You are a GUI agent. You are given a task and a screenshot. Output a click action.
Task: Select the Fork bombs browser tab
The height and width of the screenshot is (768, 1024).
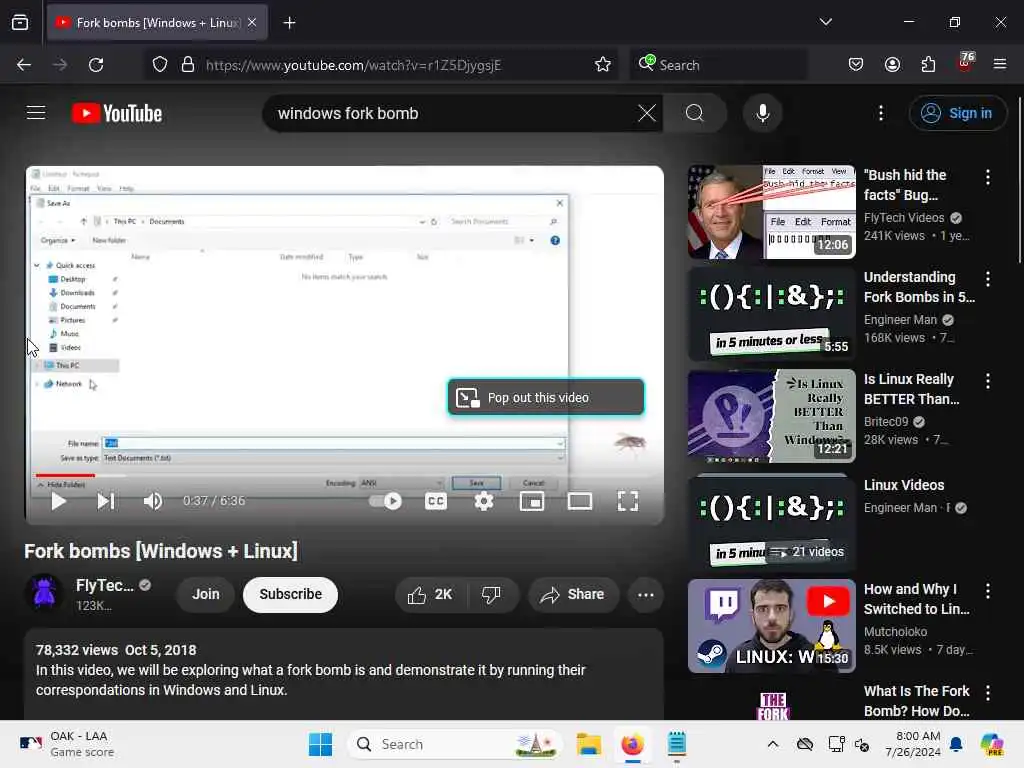click(x=157, y=23)
